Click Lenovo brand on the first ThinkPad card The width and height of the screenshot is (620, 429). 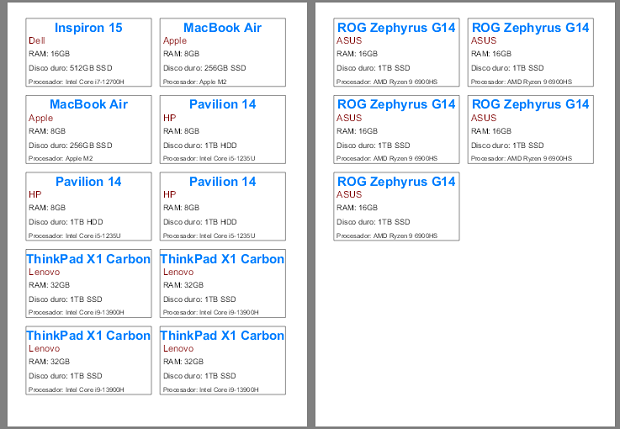click(x=44, y=272)
